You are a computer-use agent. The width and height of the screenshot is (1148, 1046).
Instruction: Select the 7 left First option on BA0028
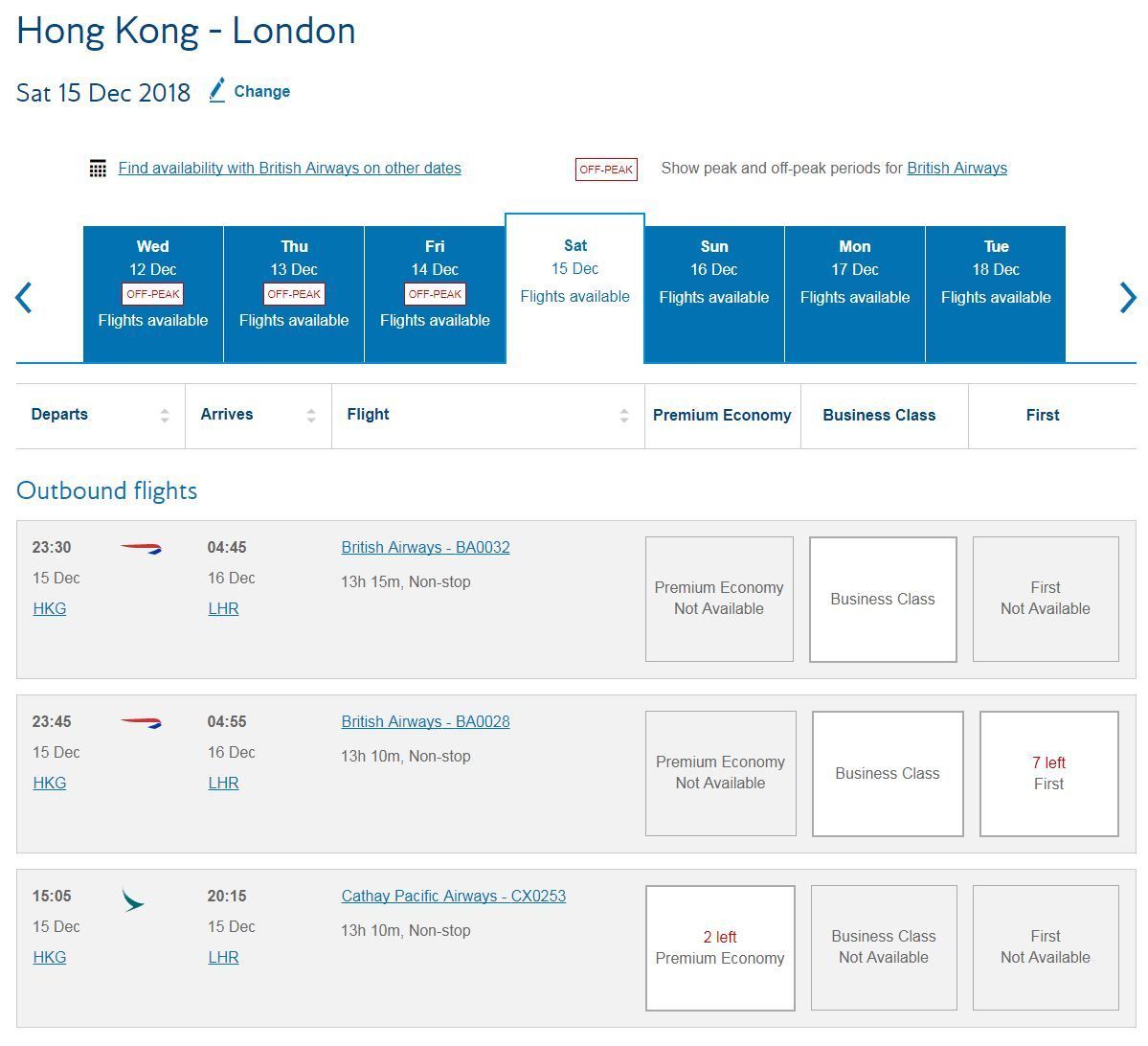1048,774
